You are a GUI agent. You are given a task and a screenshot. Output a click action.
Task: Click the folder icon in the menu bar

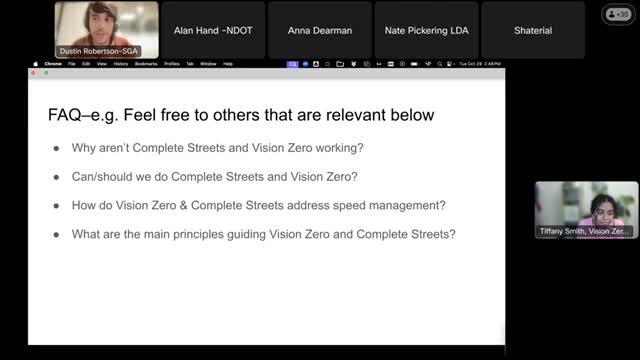click(x=340, y=64)
